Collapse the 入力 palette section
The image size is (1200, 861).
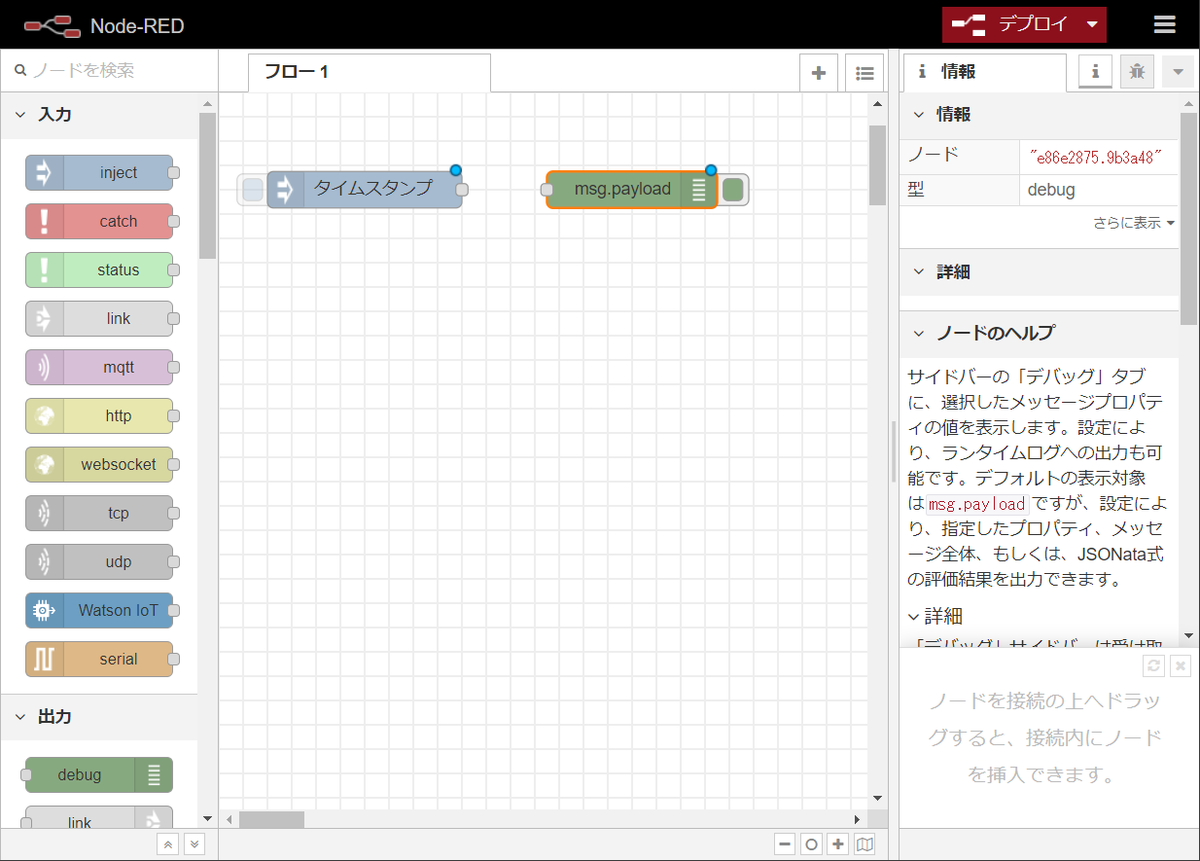[20, 114]
